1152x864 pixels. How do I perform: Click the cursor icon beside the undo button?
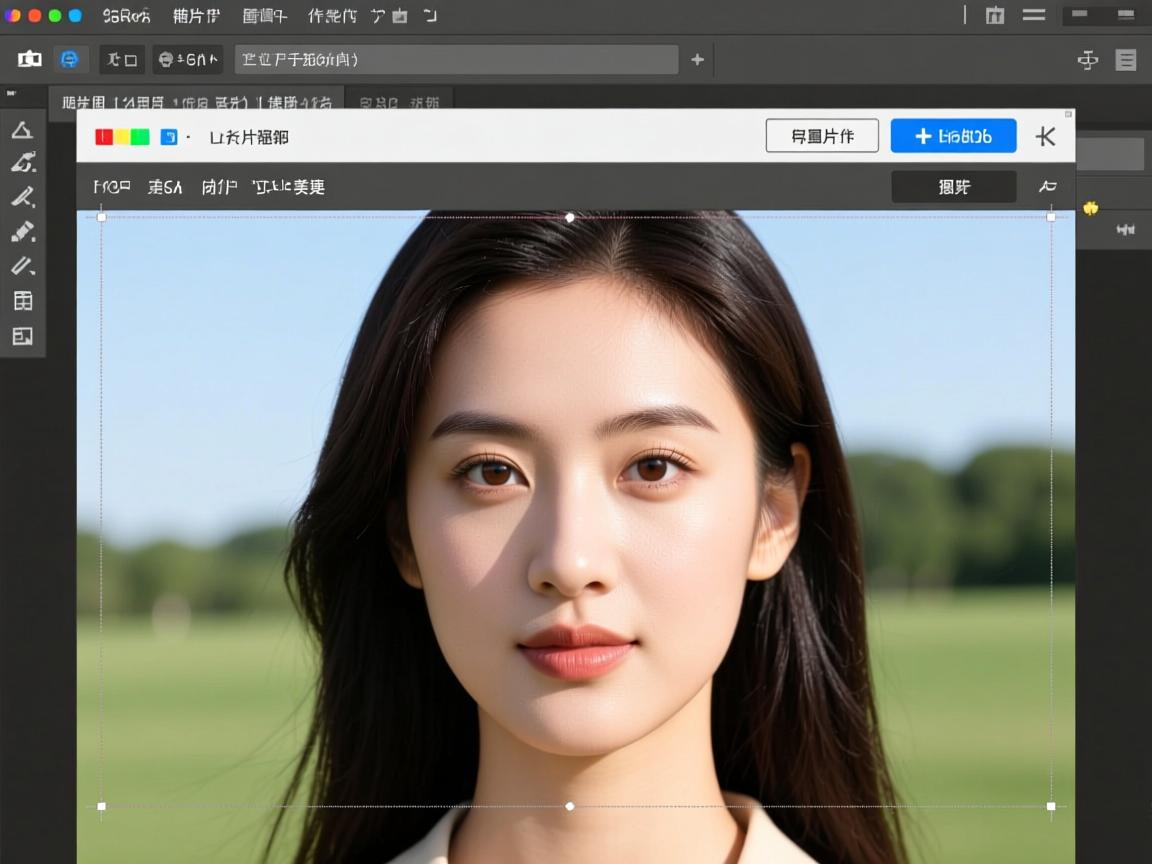[1046, 186]
